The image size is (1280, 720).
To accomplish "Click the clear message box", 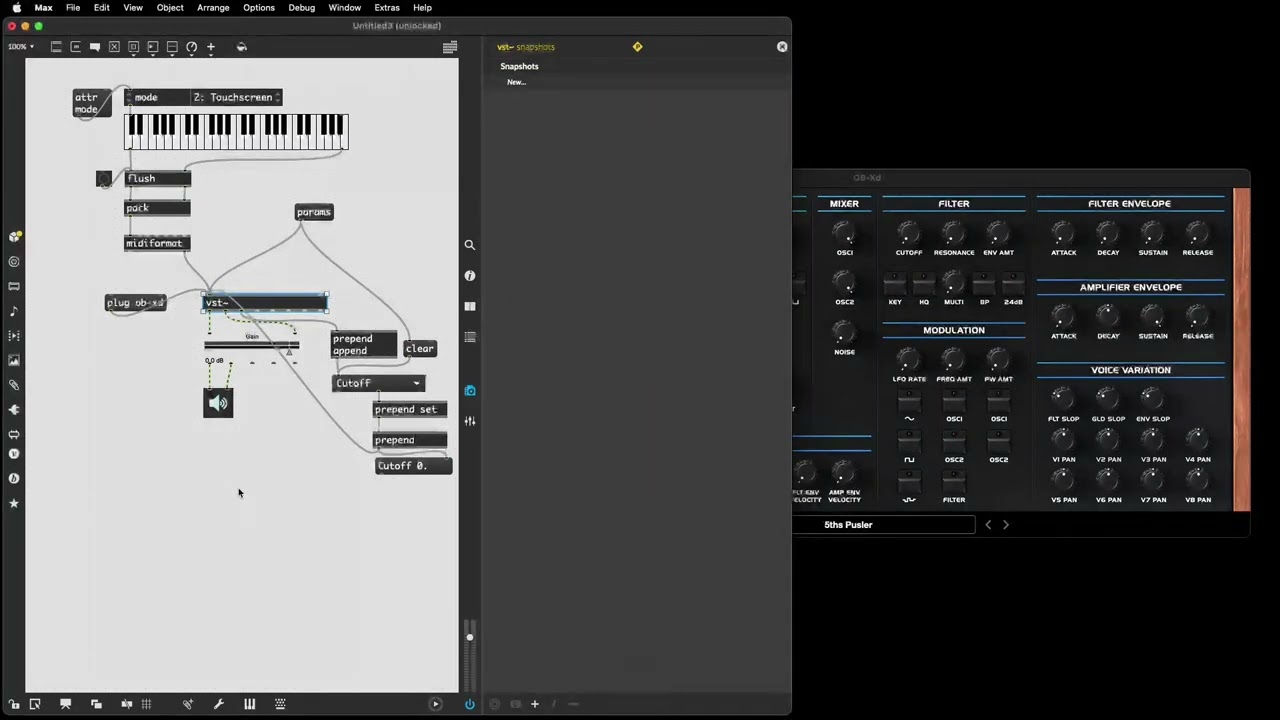I will [x=420, y=349].
